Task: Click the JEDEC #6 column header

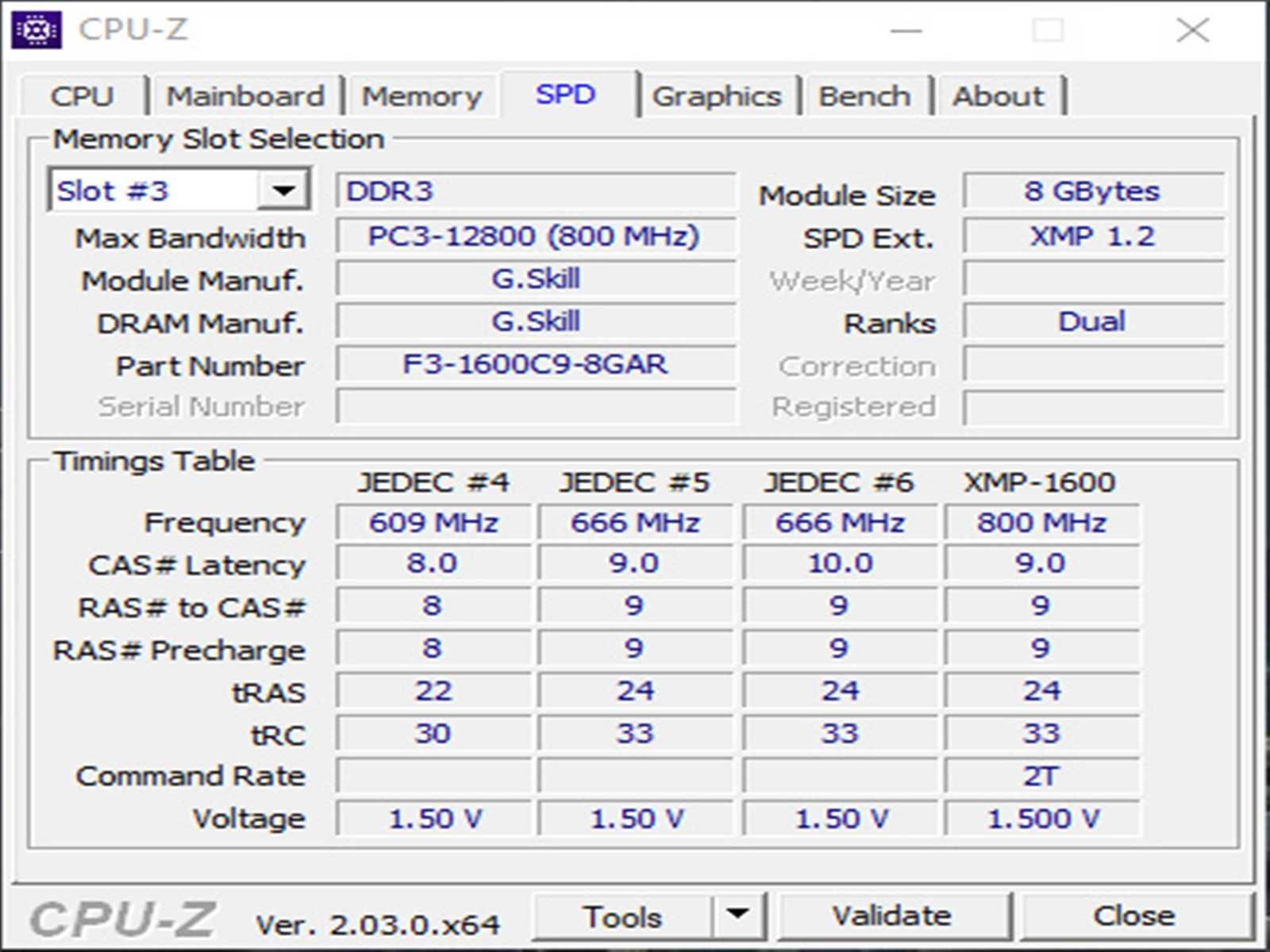Action: click(x=839, y=482)
